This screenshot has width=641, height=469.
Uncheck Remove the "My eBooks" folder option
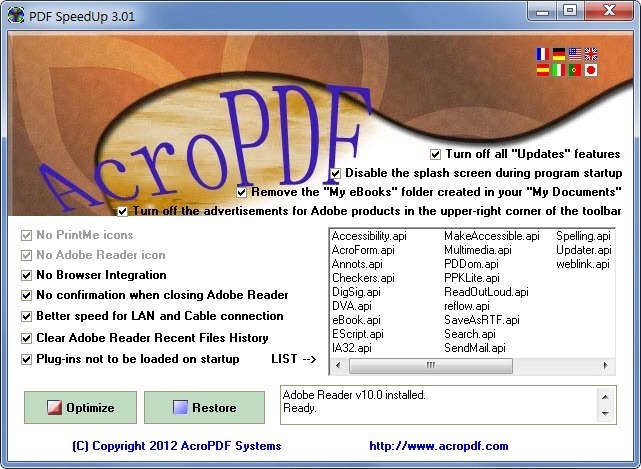pos(242,192)
